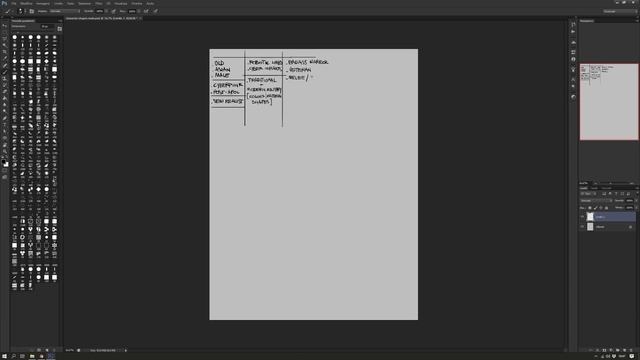The height and width of the screenshot is (360, 640).
Task: Open the Windows Start menu
Action: (4, 356)
